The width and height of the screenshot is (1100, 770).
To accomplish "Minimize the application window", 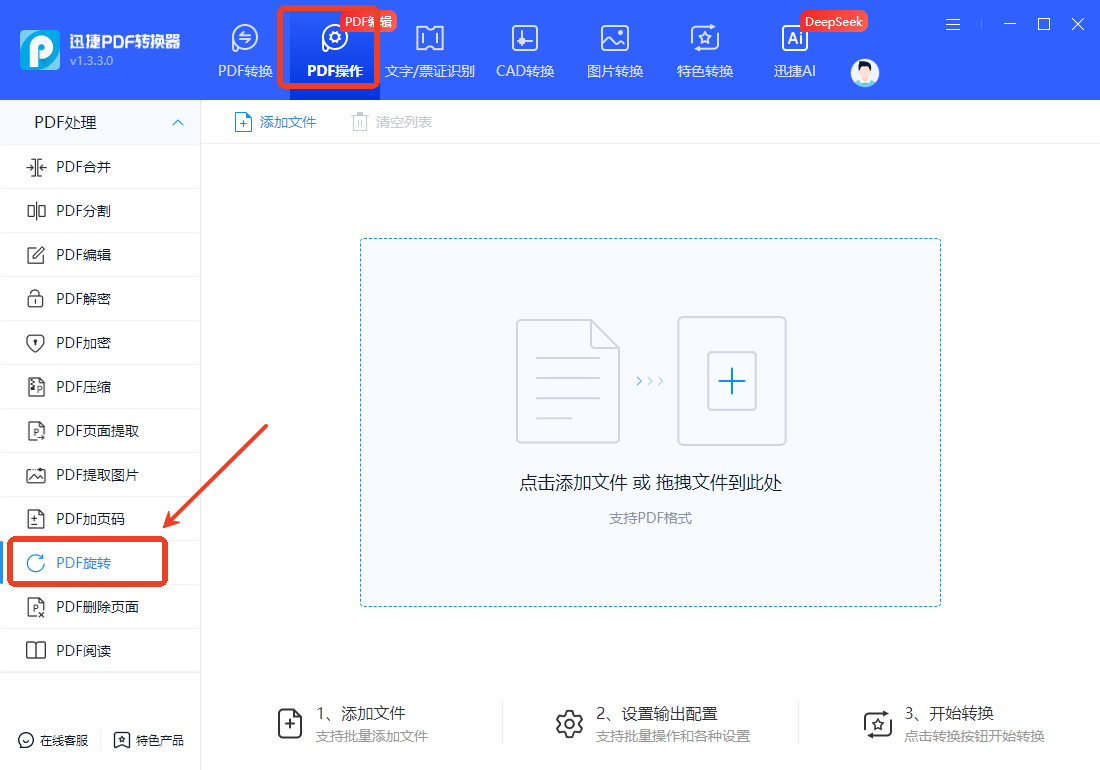I will [1010, 25].
